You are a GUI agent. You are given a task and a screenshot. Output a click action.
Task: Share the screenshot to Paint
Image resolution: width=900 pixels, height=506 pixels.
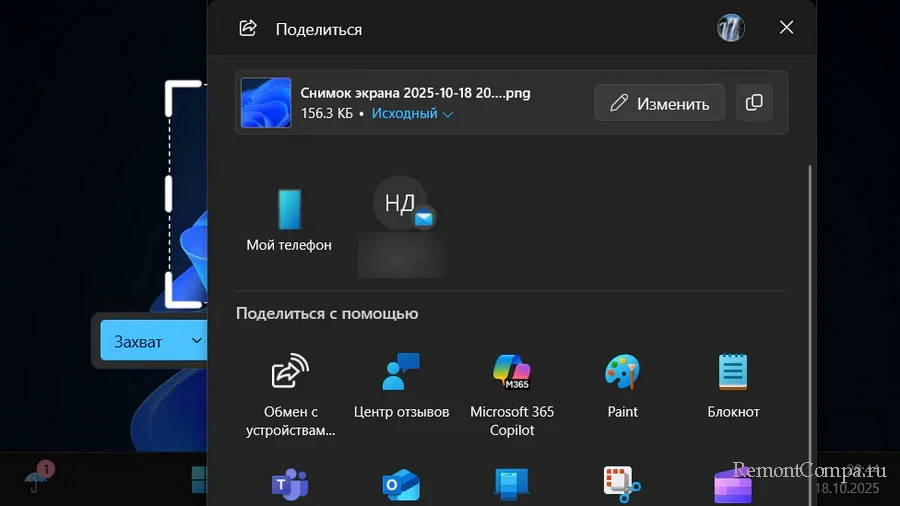[622, 387]
